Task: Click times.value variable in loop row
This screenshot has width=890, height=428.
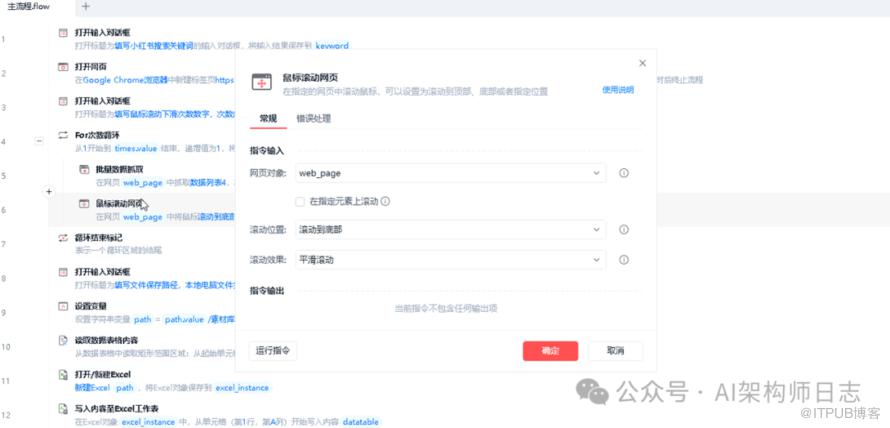Action: [x=136, y=148]
